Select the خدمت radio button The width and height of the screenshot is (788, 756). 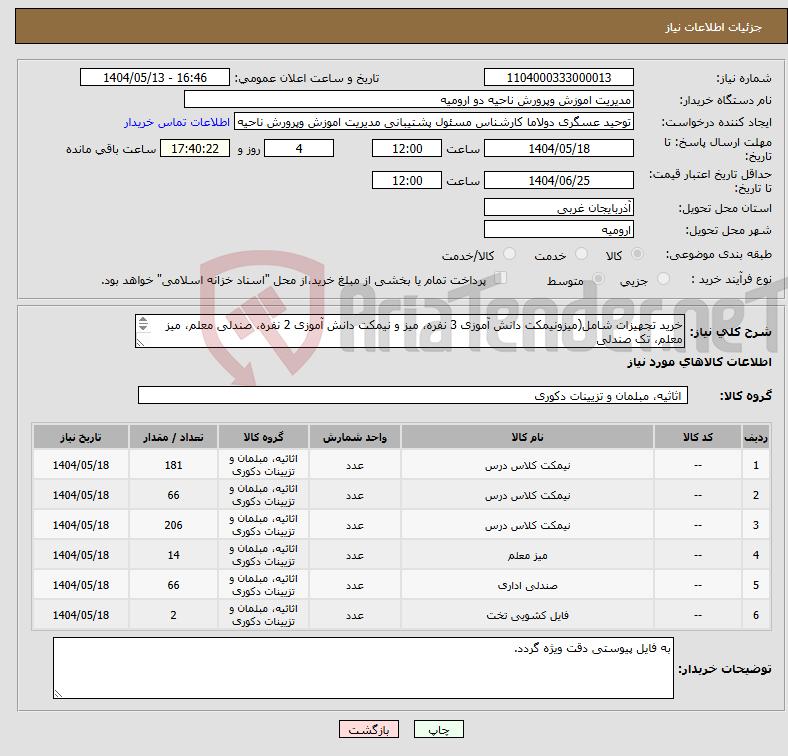click(581, 254)
